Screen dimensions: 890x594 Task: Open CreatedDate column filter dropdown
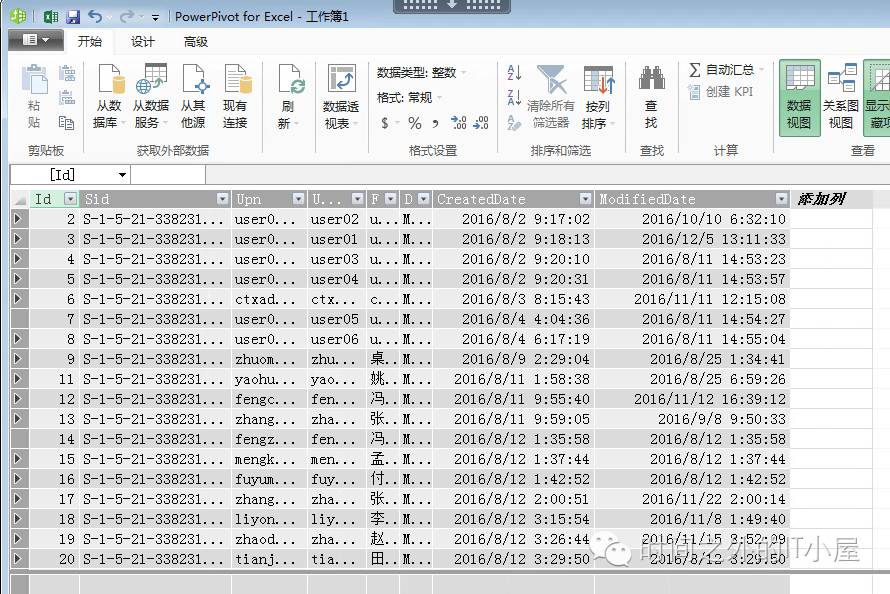click(586, 199)
